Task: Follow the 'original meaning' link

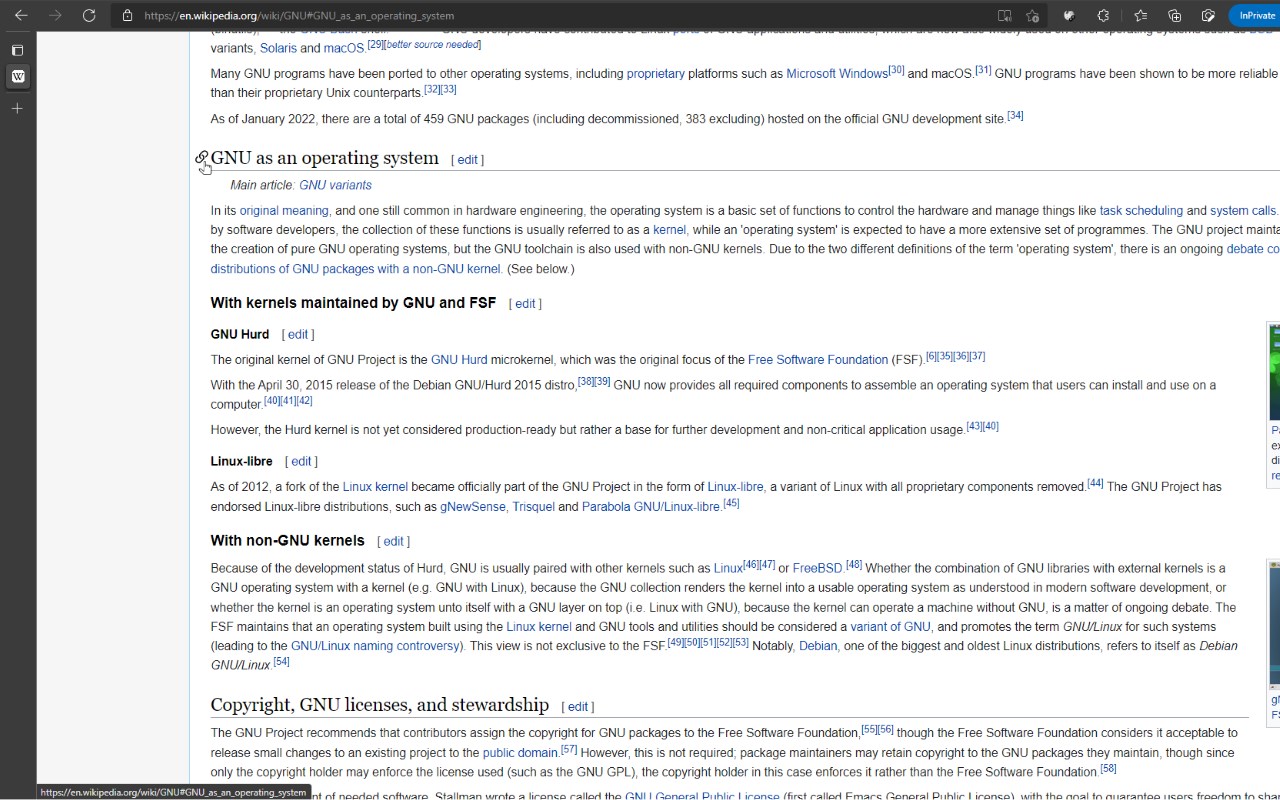Action: 284,211
